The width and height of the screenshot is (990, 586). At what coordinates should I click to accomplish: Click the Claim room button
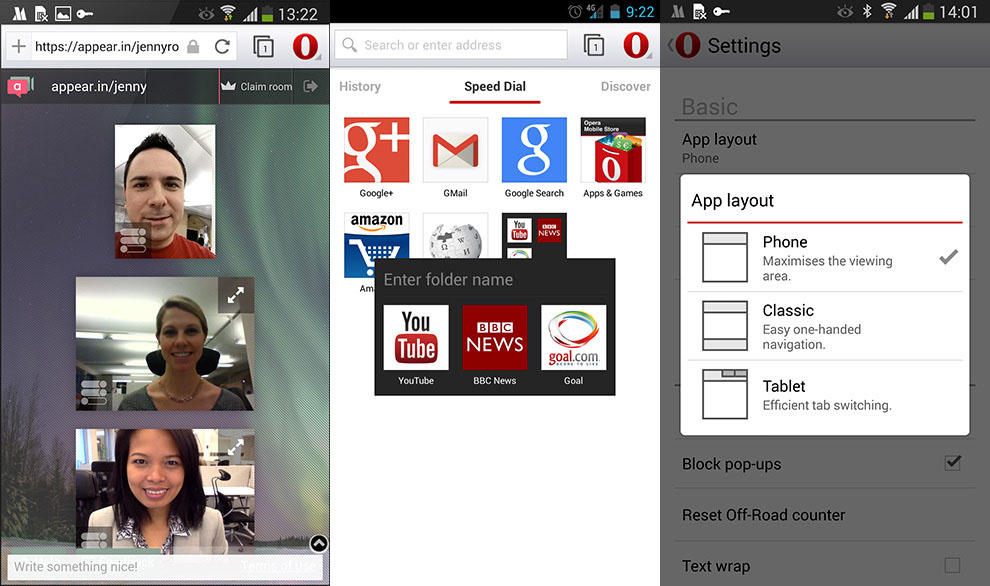click(x=256, y=87)
